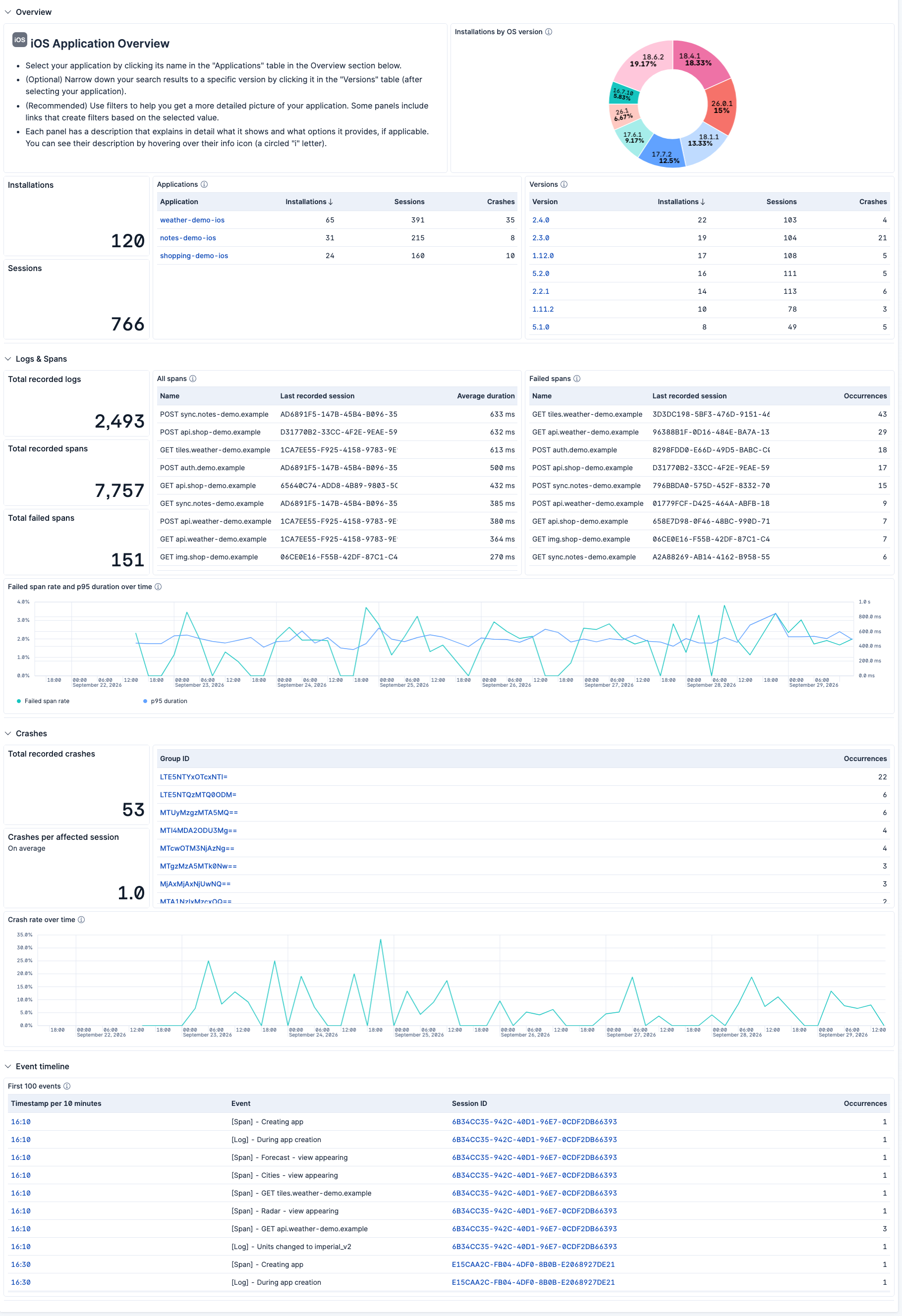Screen dimensions: 902x1316
Task: Sort Versions table by Installations arrow
Action: 703,202
